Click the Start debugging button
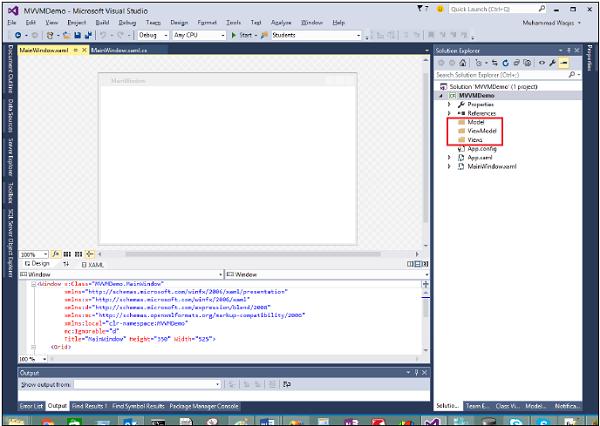 pos(240,35)
